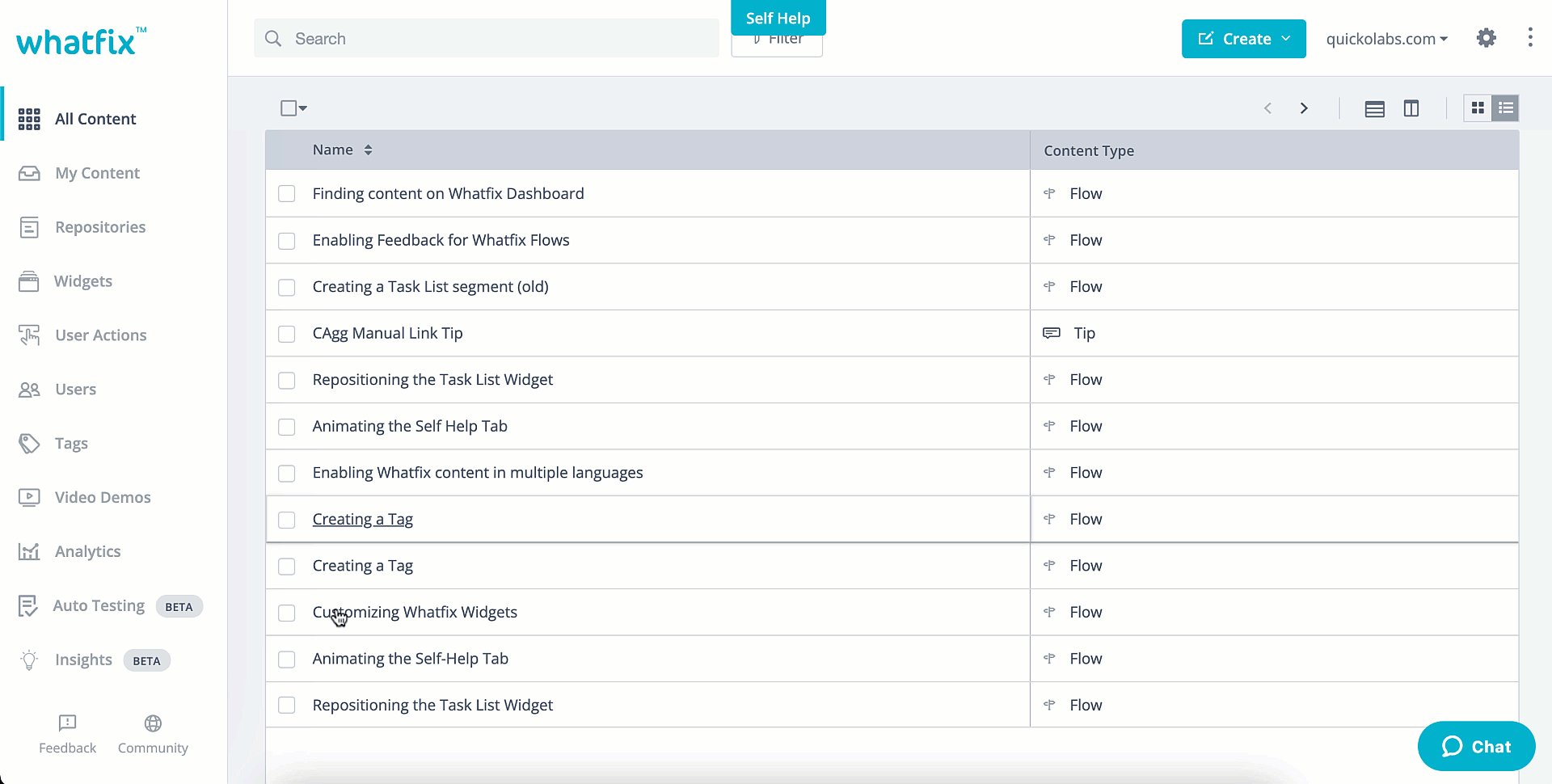Open My Content section

(97, 173)
